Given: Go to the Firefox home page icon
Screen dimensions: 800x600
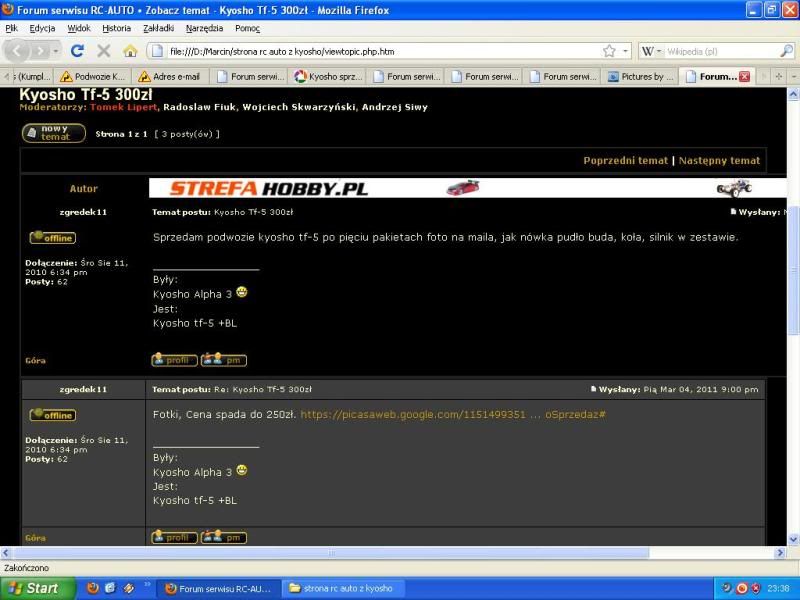Looking at the screenshot, I should pyautogui.click(x=130, y=50).
